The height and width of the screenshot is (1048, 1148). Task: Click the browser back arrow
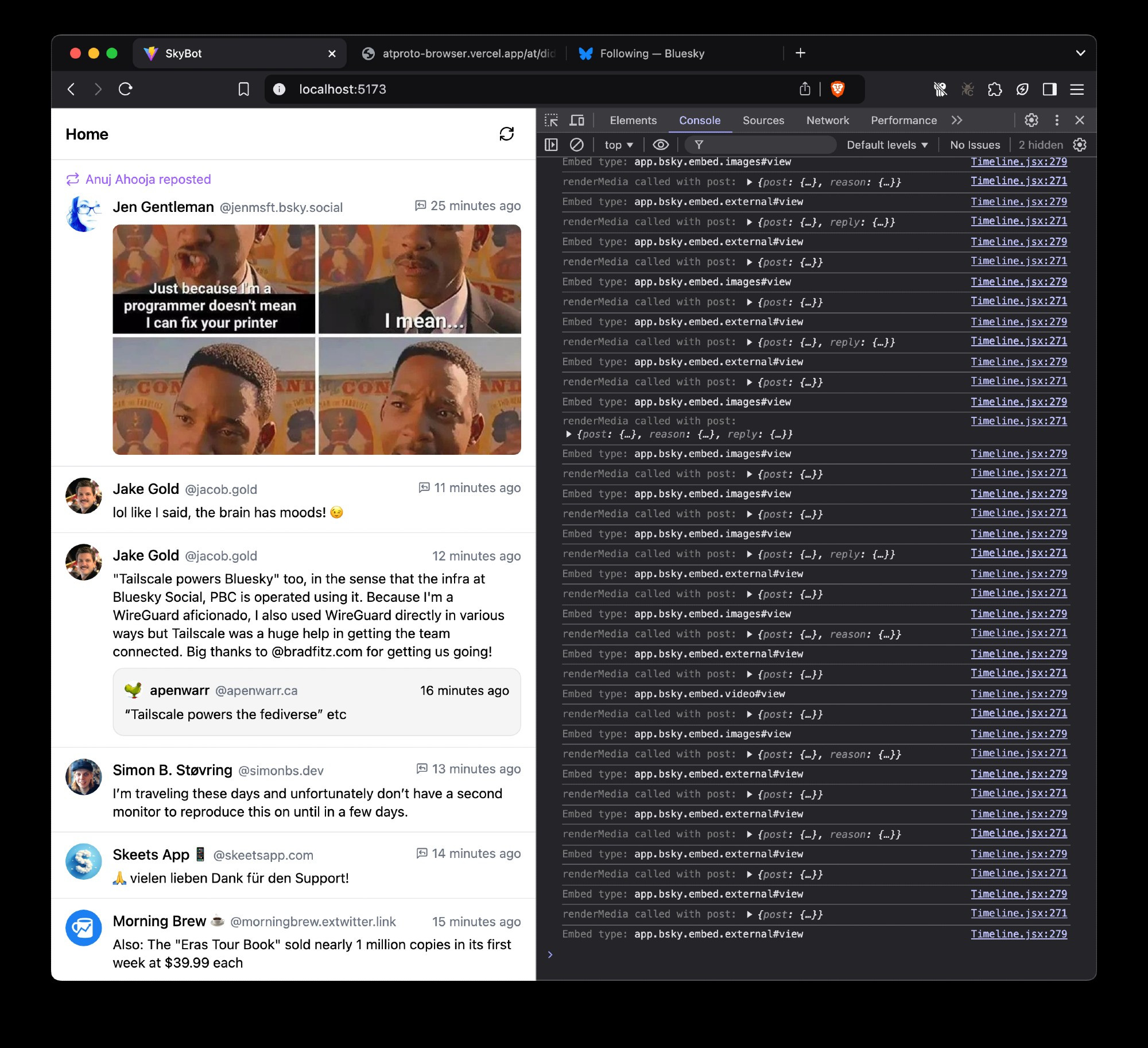pos(71,89)
